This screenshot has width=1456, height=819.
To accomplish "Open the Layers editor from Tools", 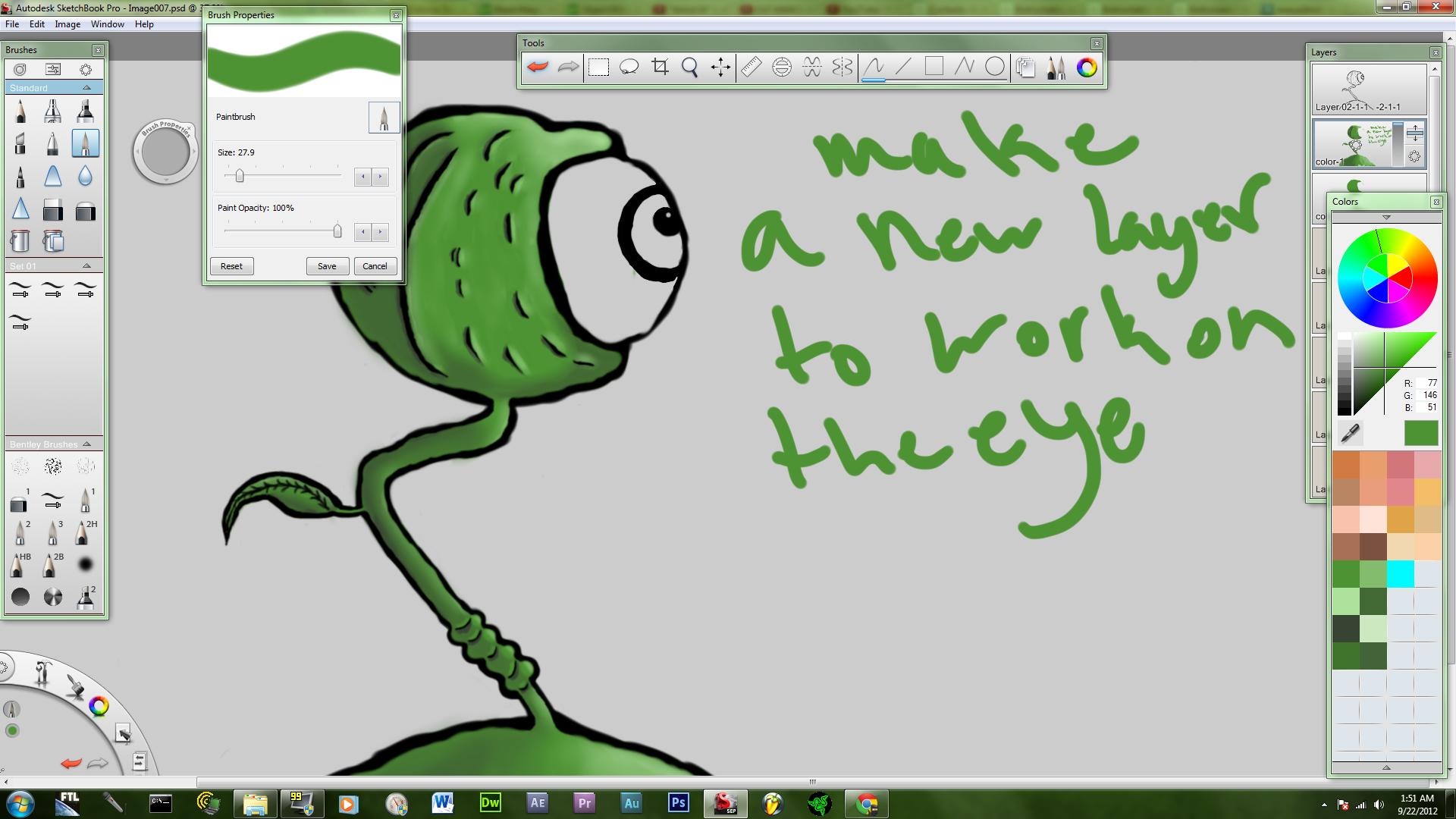I will [1026, 67].
